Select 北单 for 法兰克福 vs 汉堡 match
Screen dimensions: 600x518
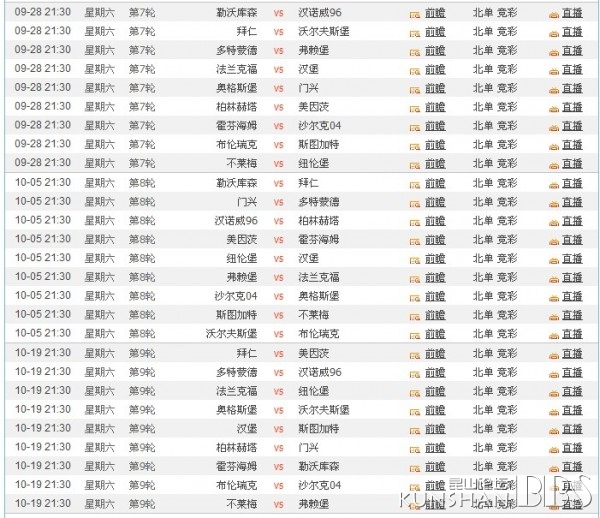pos(483,69)
